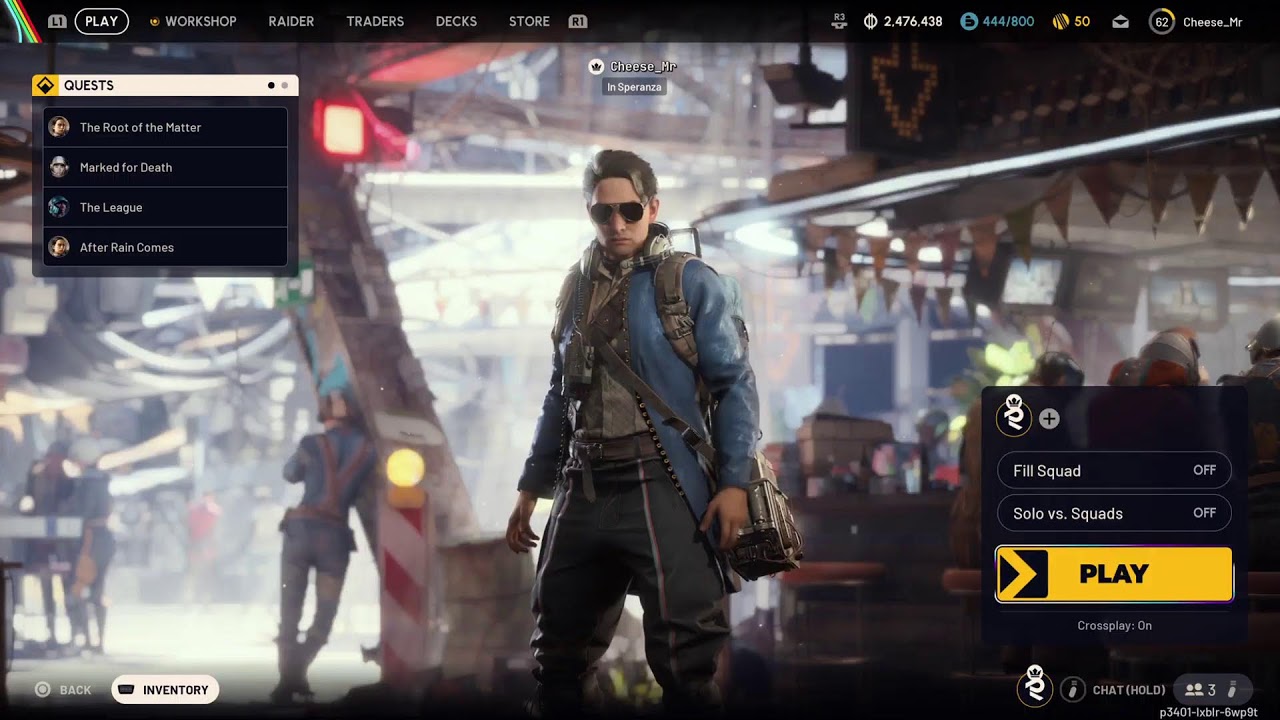1280x720 pixels.
Task: Select the first Quests page dot
Action: coord(271,85)
